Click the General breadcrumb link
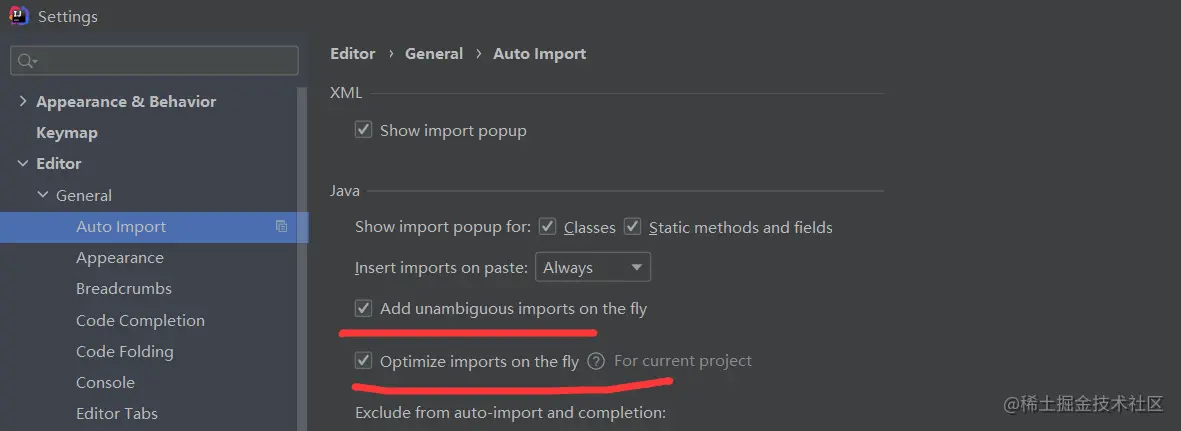Viewport: 1181px width, 431px height. click(x=434, y=53)
